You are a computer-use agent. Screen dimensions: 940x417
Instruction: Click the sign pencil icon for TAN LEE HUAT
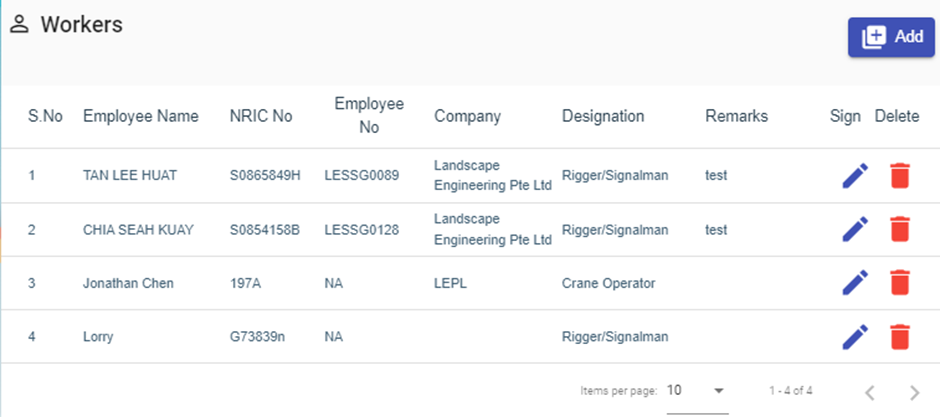[854, 176]
